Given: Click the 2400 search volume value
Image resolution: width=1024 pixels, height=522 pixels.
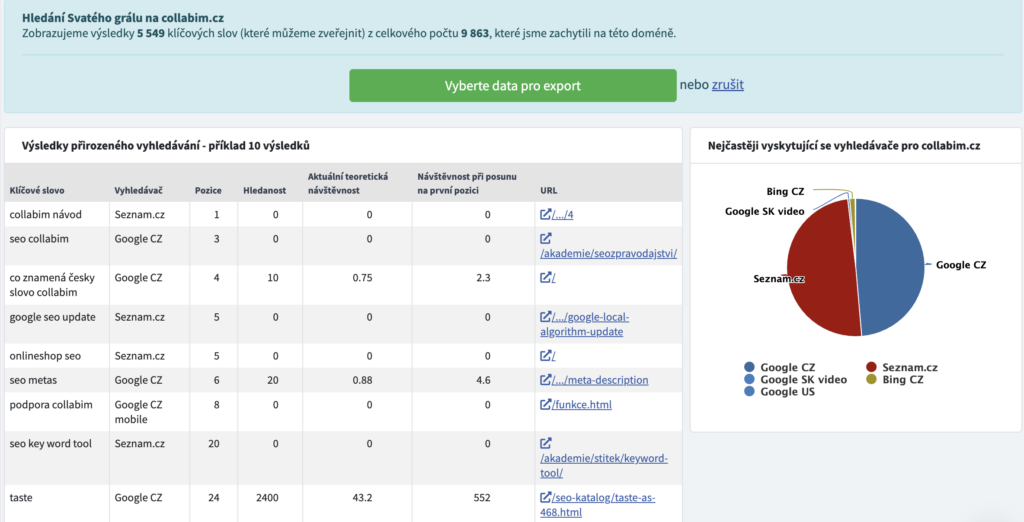Looking at the screenshot, I should click(x=267, y=497).
